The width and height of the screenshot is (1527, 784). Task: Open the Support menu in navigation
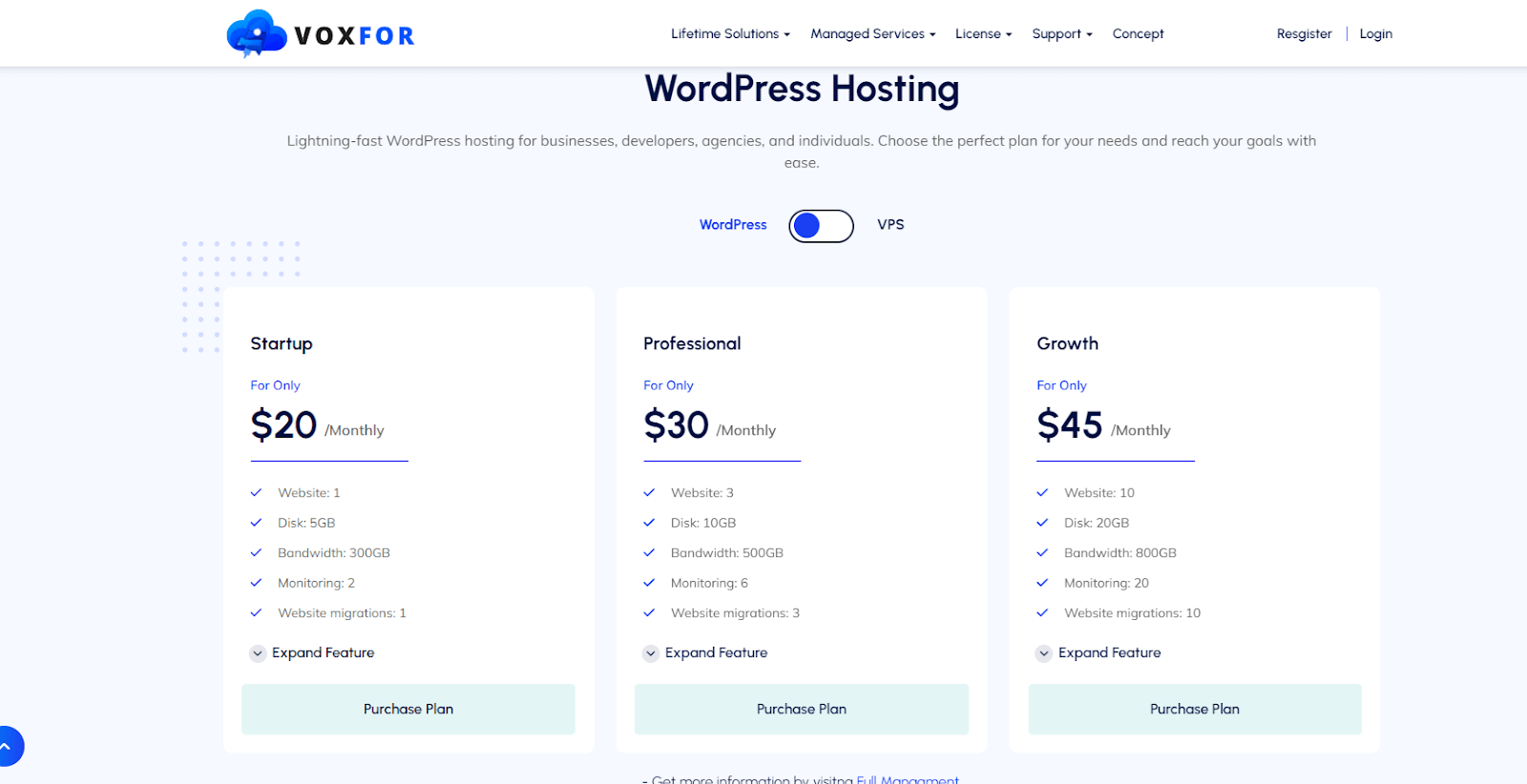[x=1061, y=34]
